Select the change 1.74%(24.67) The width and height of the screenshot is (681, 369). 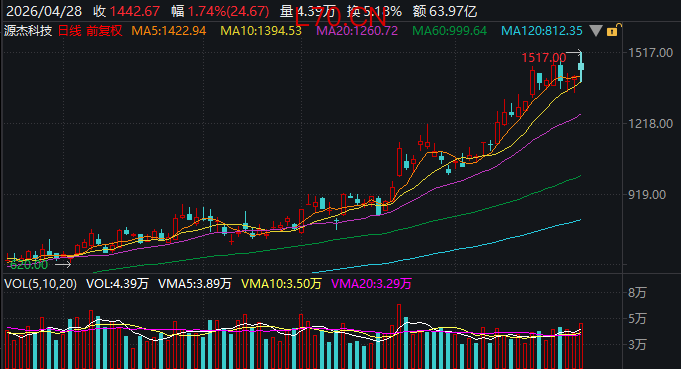tap(229, 11)
